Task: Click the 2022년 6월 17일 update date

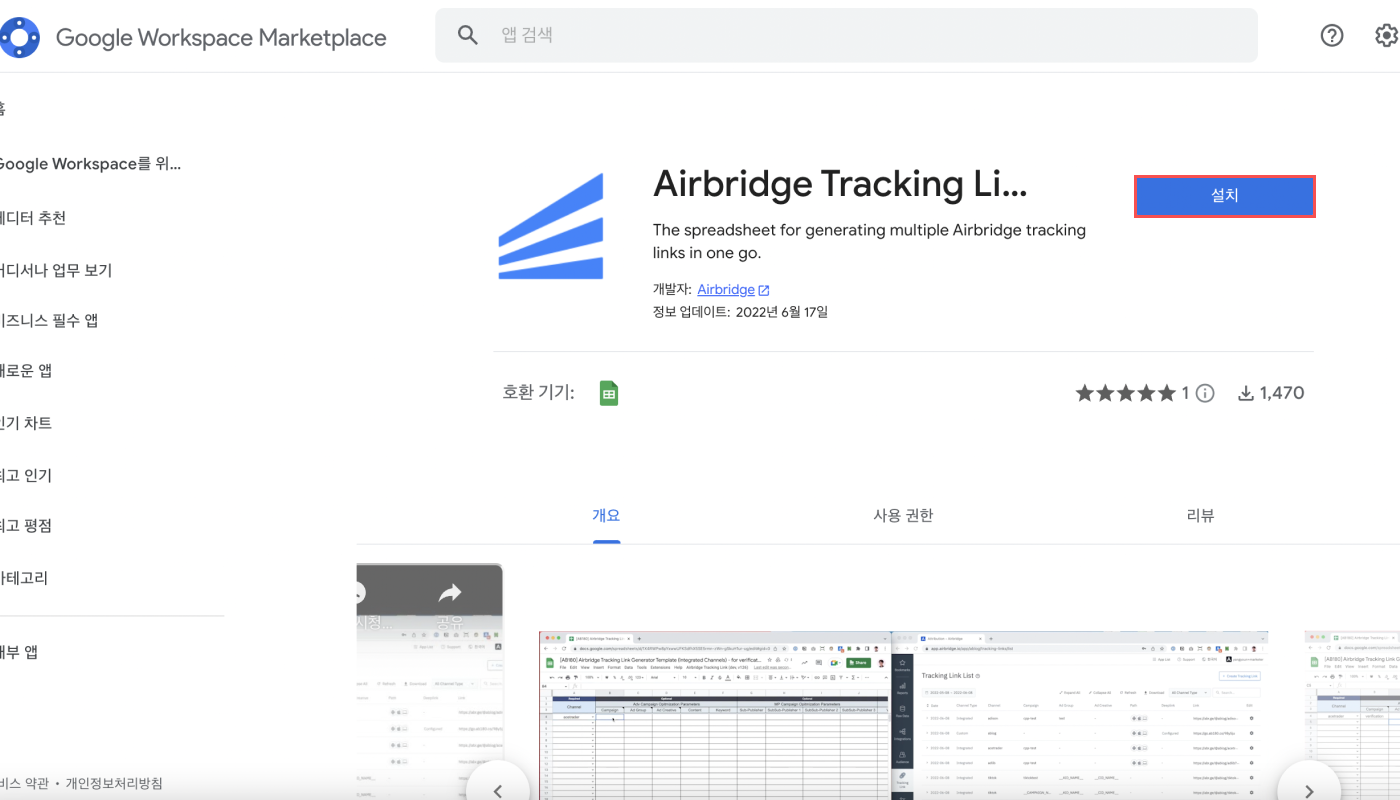Action: pos(782,312)
